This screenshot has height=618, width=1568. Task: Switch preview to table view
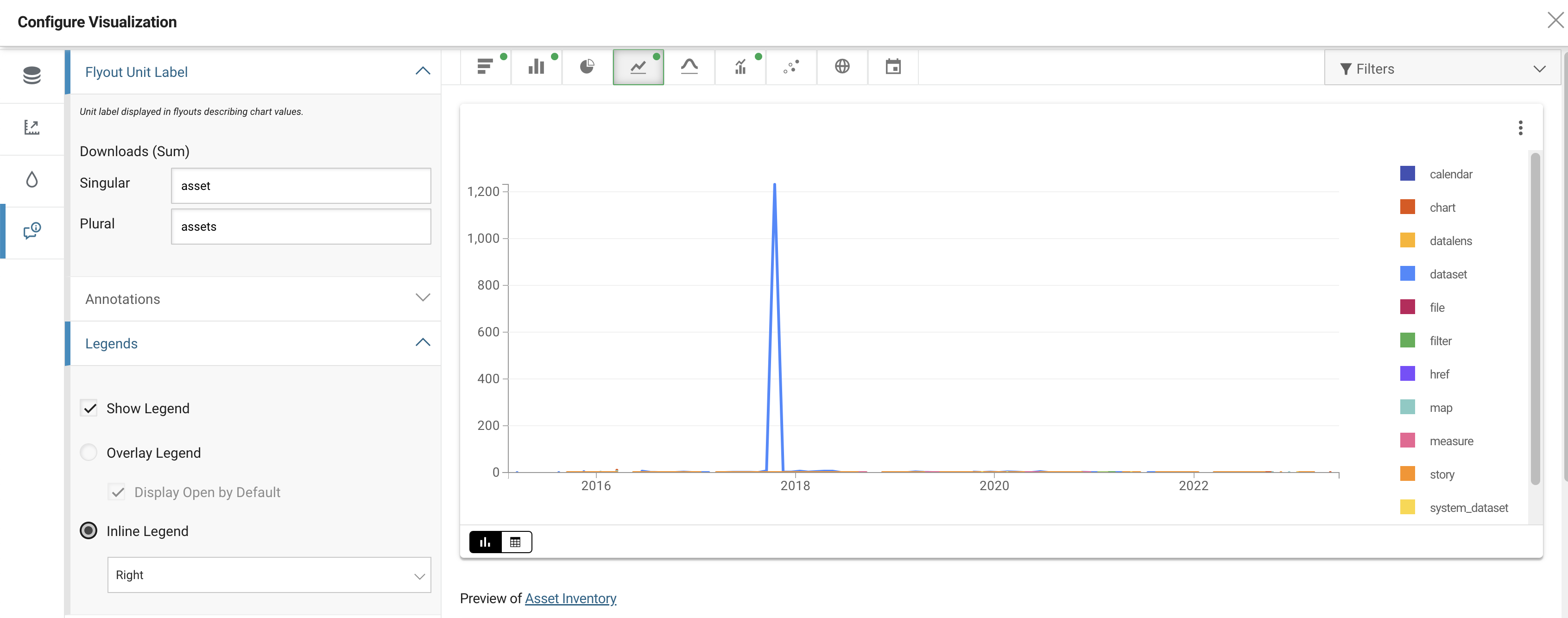[516, 542]
